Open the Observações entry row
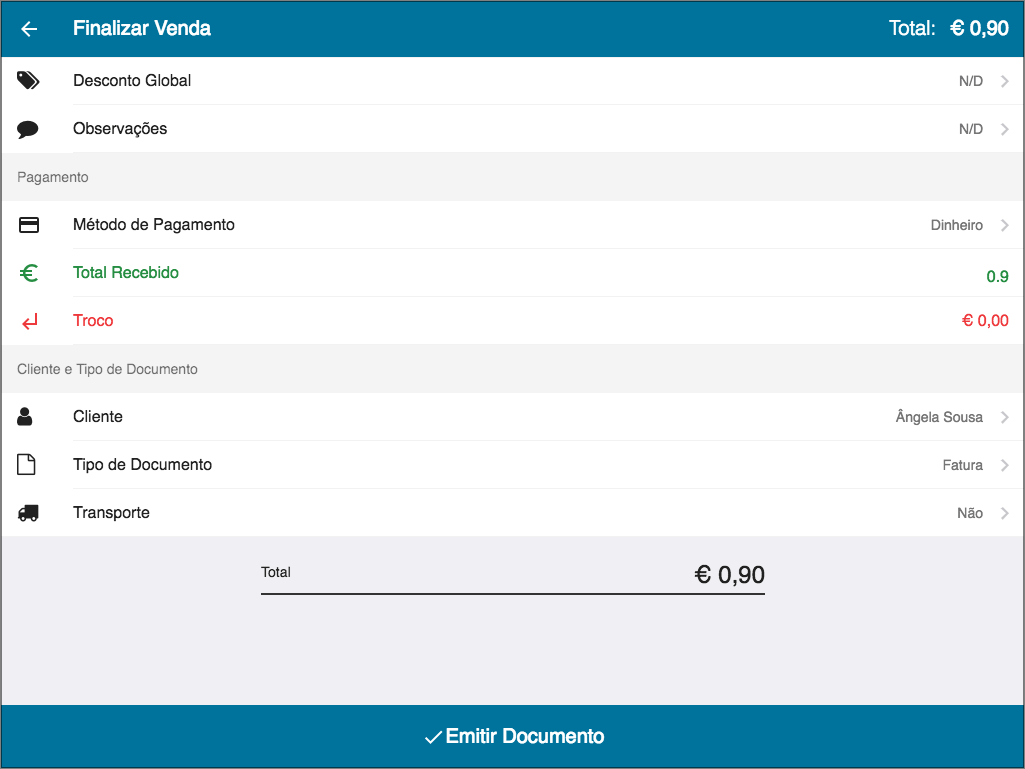 [x=512, y=128]
